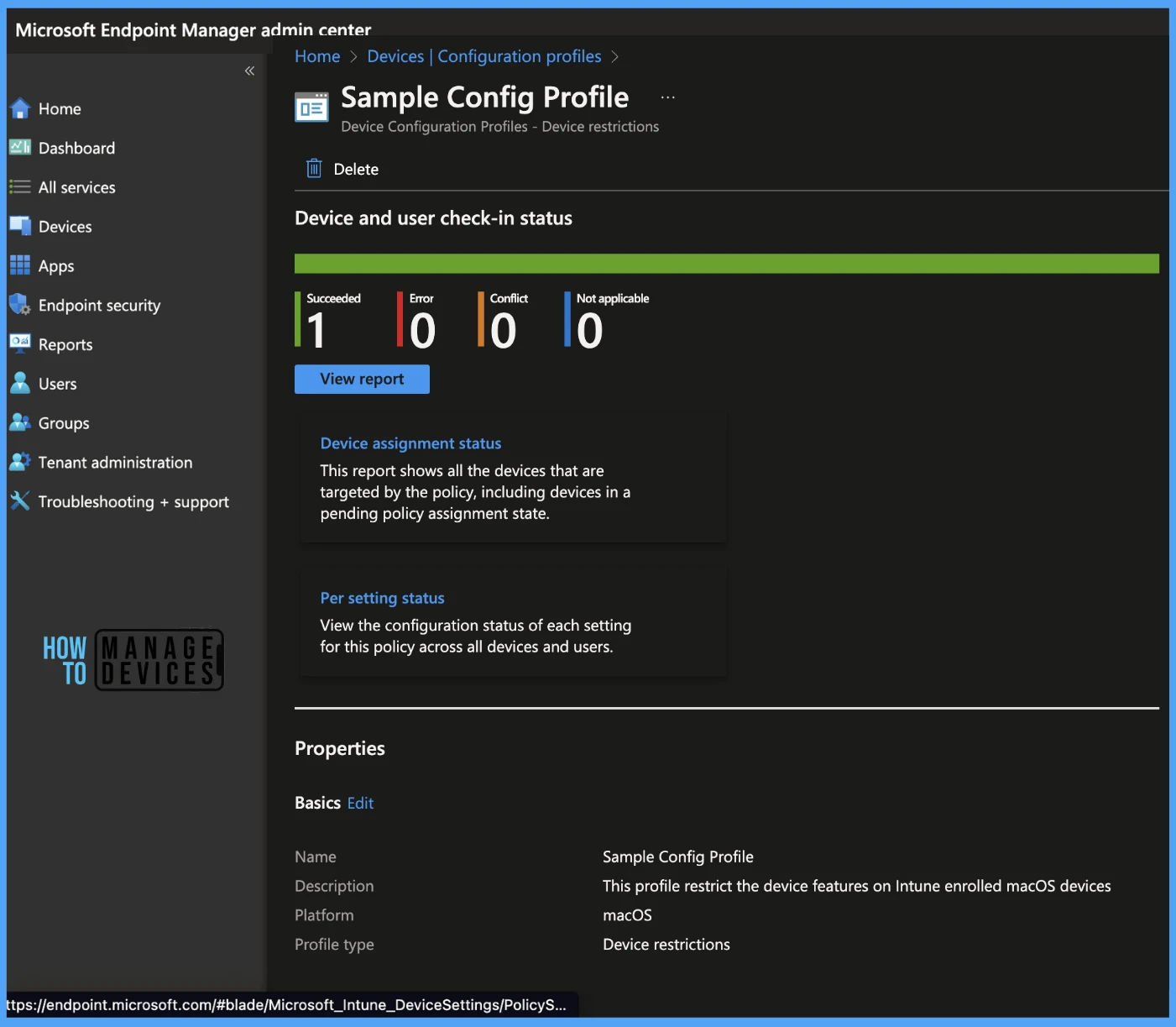The height and width of the screenshot is (1027, 1176).
Task: Click the trash can Delete icon
Action: click(x=314, y=169)
